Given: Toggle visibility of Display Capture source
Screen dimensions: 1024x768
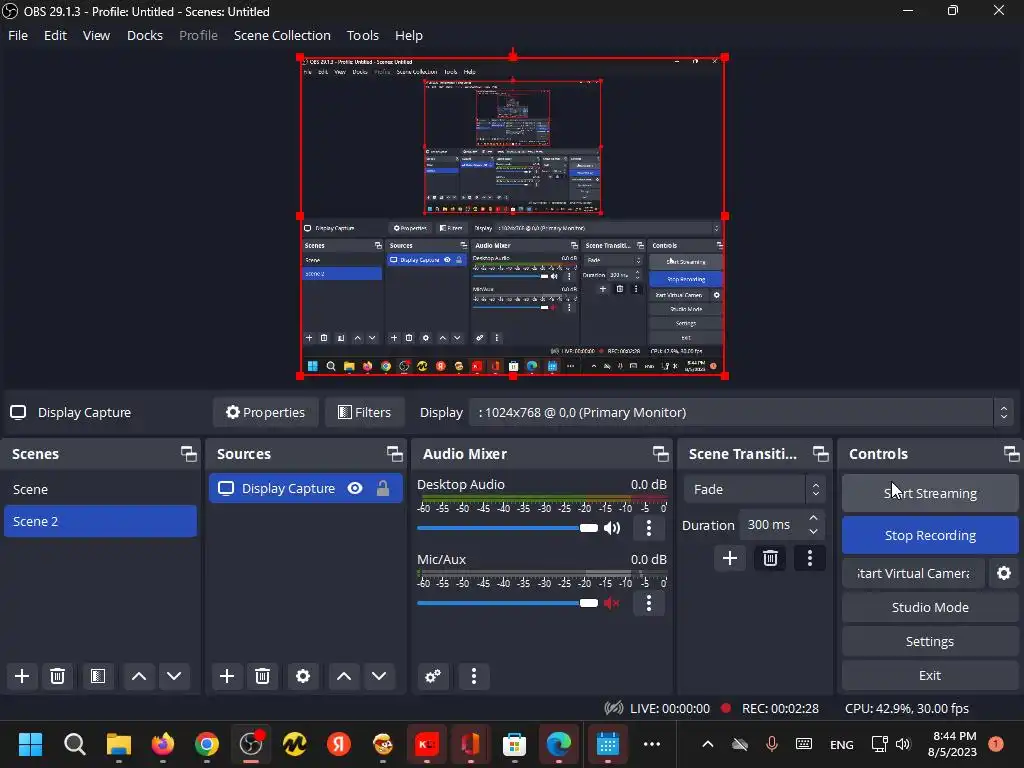Looking at the screenshot, I should (355, 488).
